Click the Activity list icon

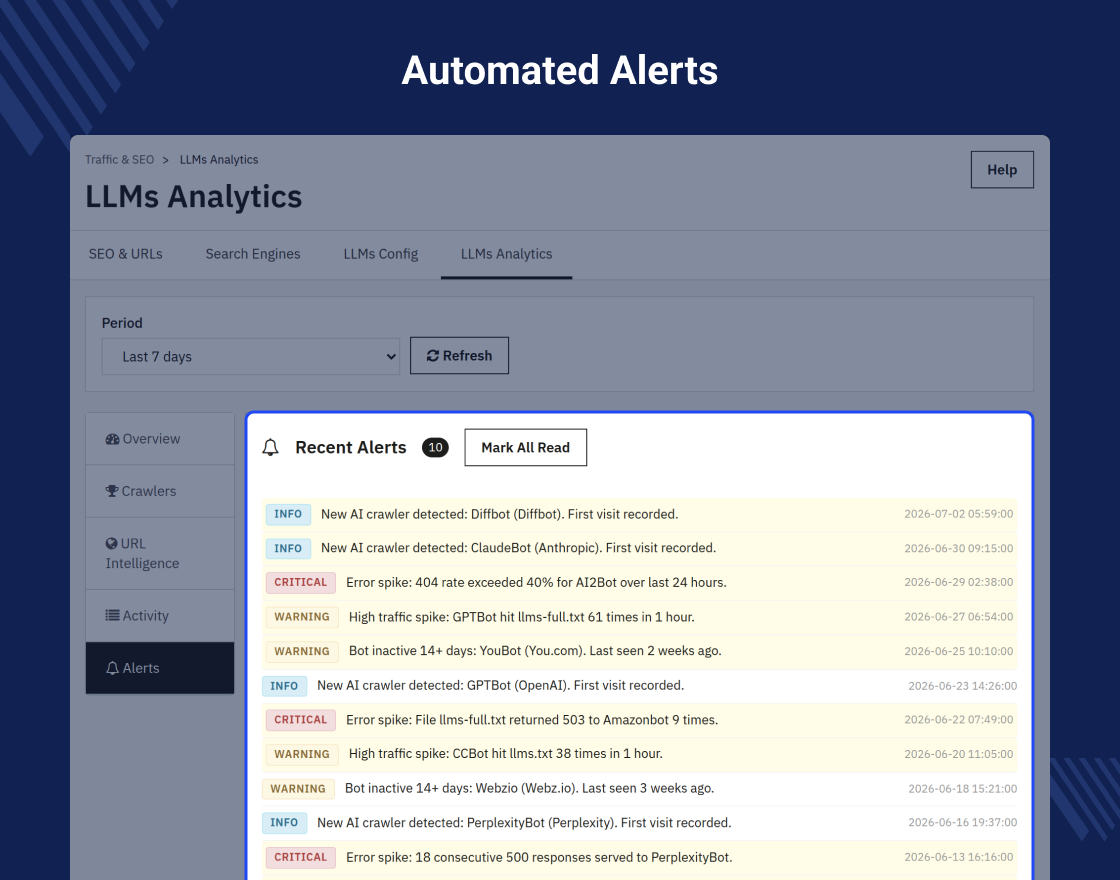click(x=112, y=616)
